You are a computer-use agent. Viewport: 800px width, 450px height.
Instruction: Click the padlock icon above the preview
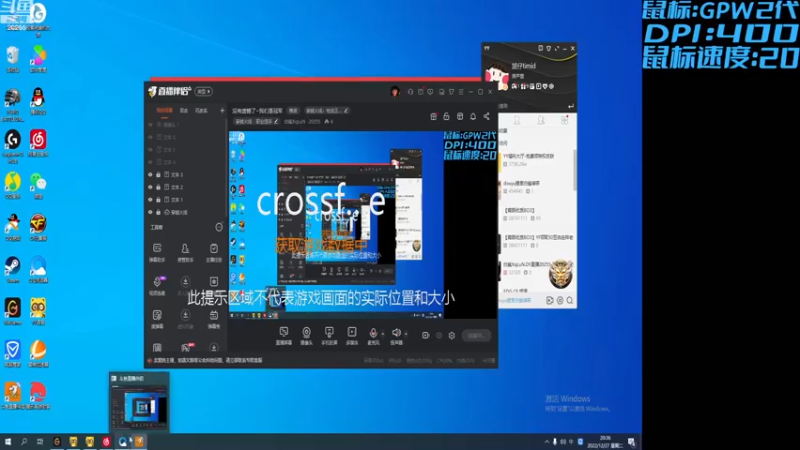pyautogui.click(x=446, y=116)
